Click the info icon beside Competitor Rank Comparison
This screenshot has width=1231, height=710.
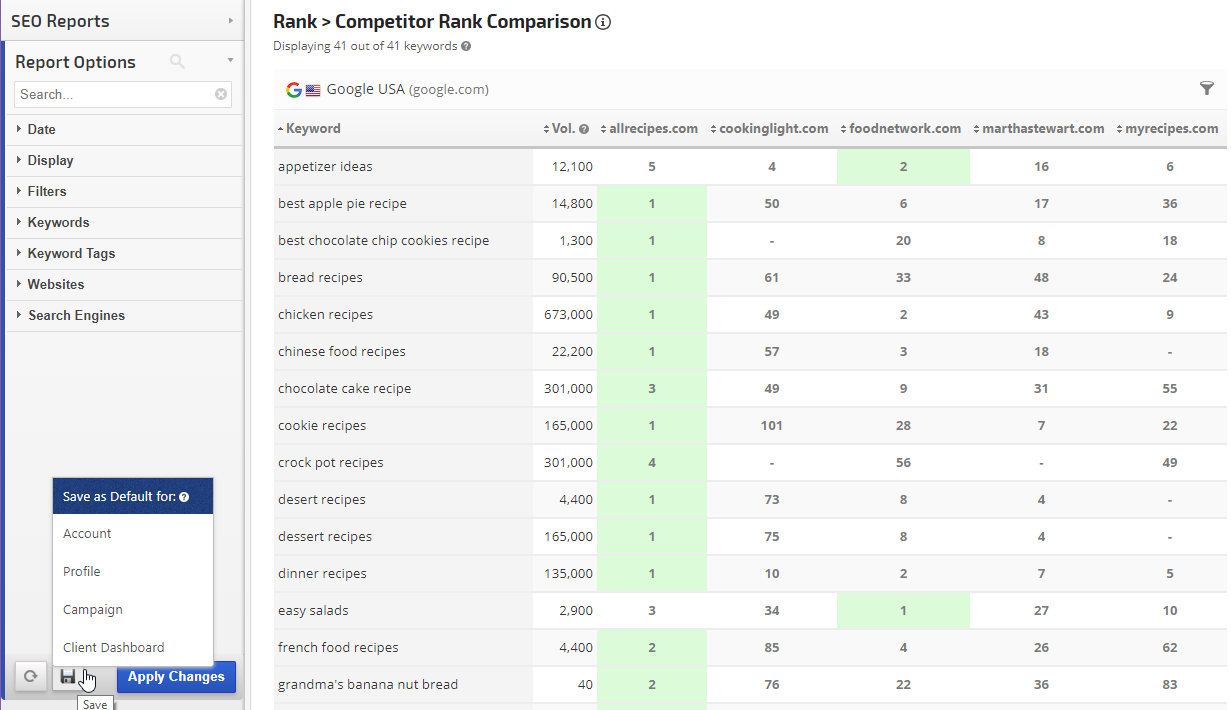point(603,22)
